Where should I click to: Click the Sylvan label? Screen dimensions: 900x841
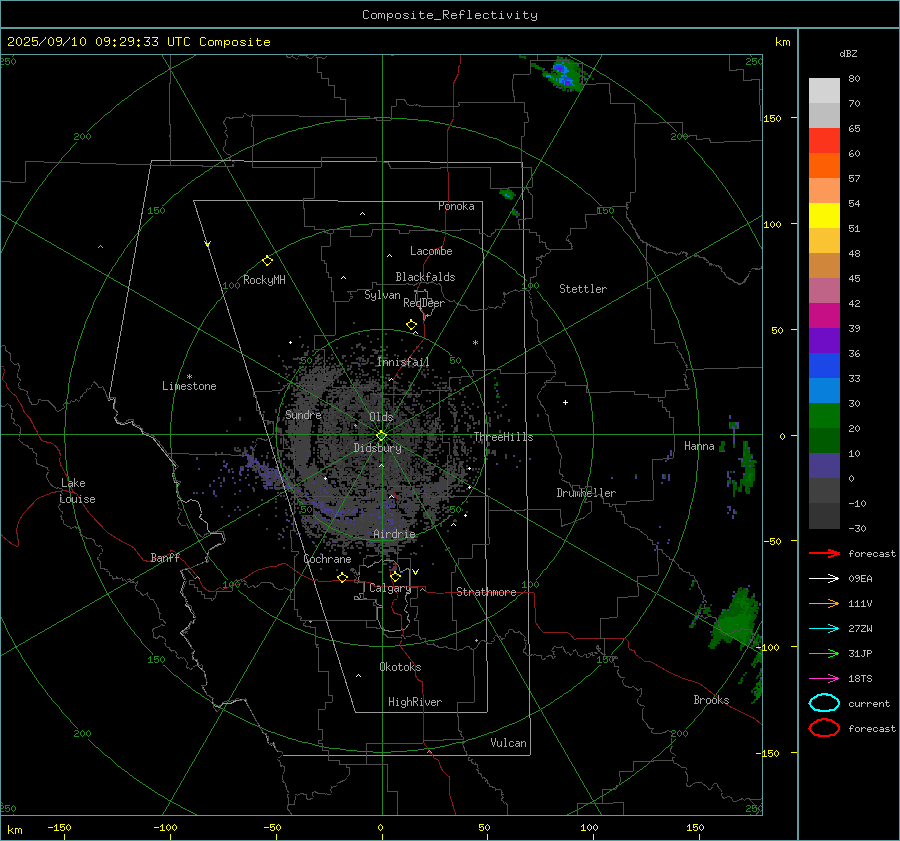tap(382, 295)
